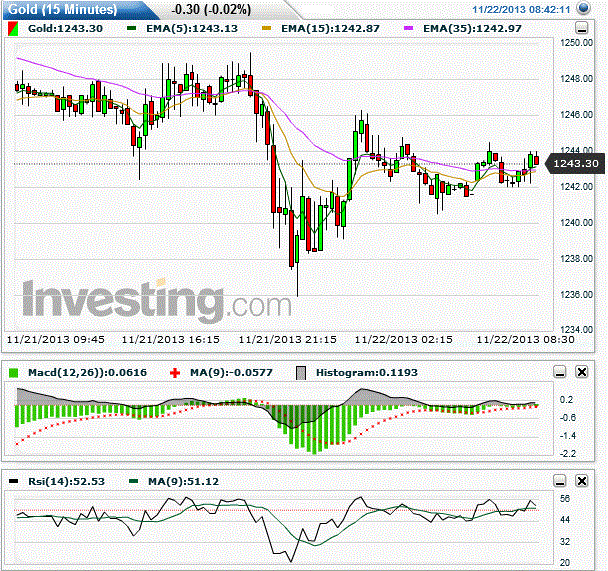
Task: Click the EMA(35):1242.97 label
Action: 472,29
